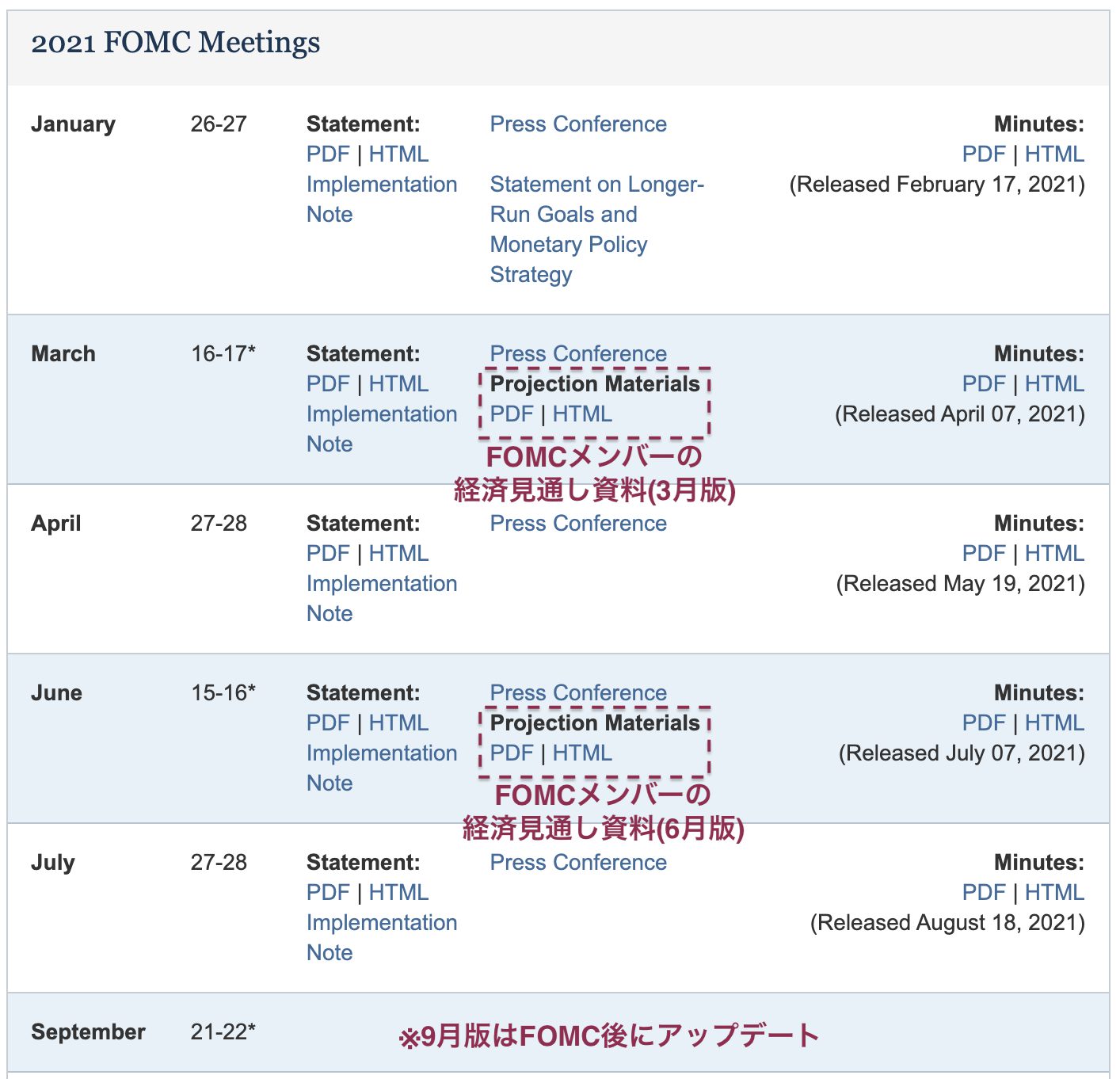Image resolution: width=1120 pixels, height=1079 pixels.
Task: Open April Minutes HTML link
Action: [x=1054, y=554]
